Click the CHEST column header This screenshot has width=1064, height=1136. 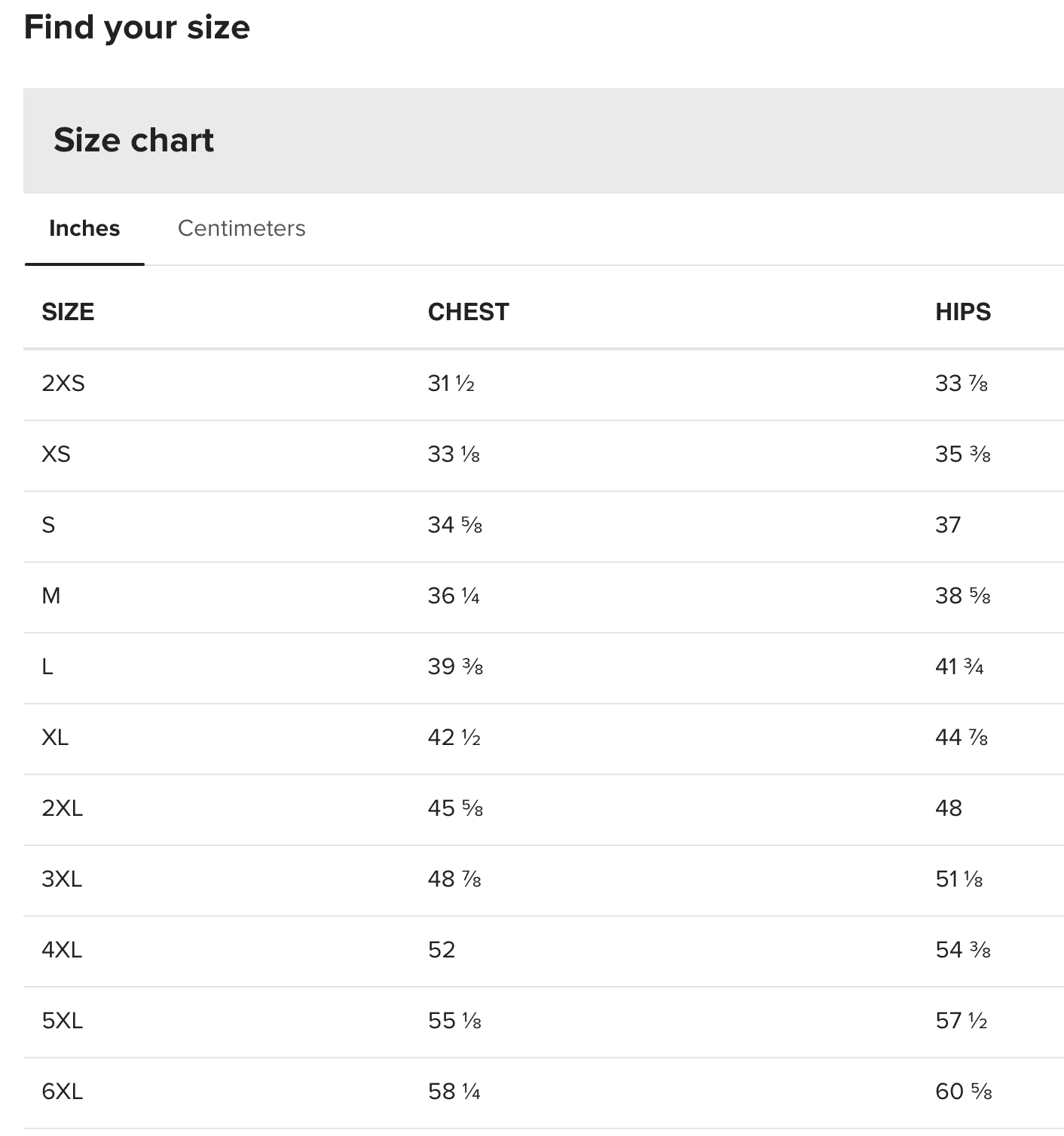click(468, 312)
